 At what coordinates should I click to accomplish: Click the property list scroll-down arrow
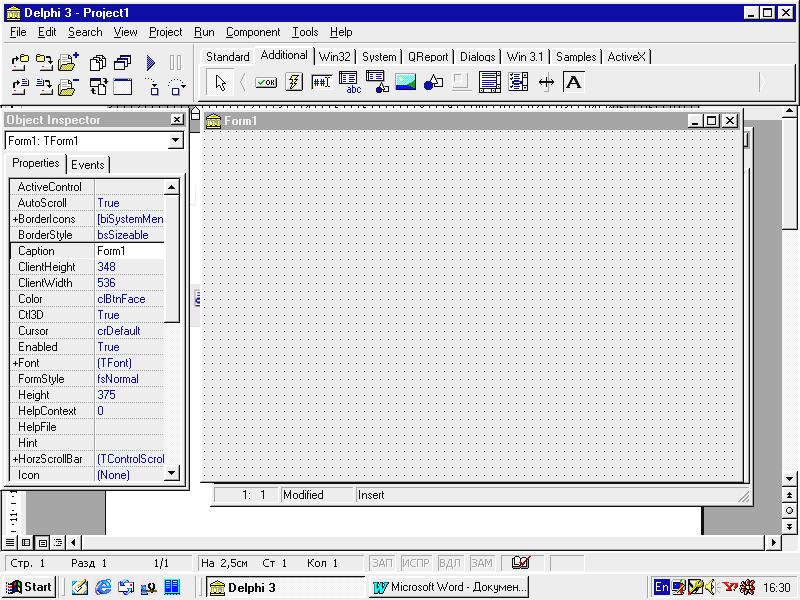click(171, 473)
